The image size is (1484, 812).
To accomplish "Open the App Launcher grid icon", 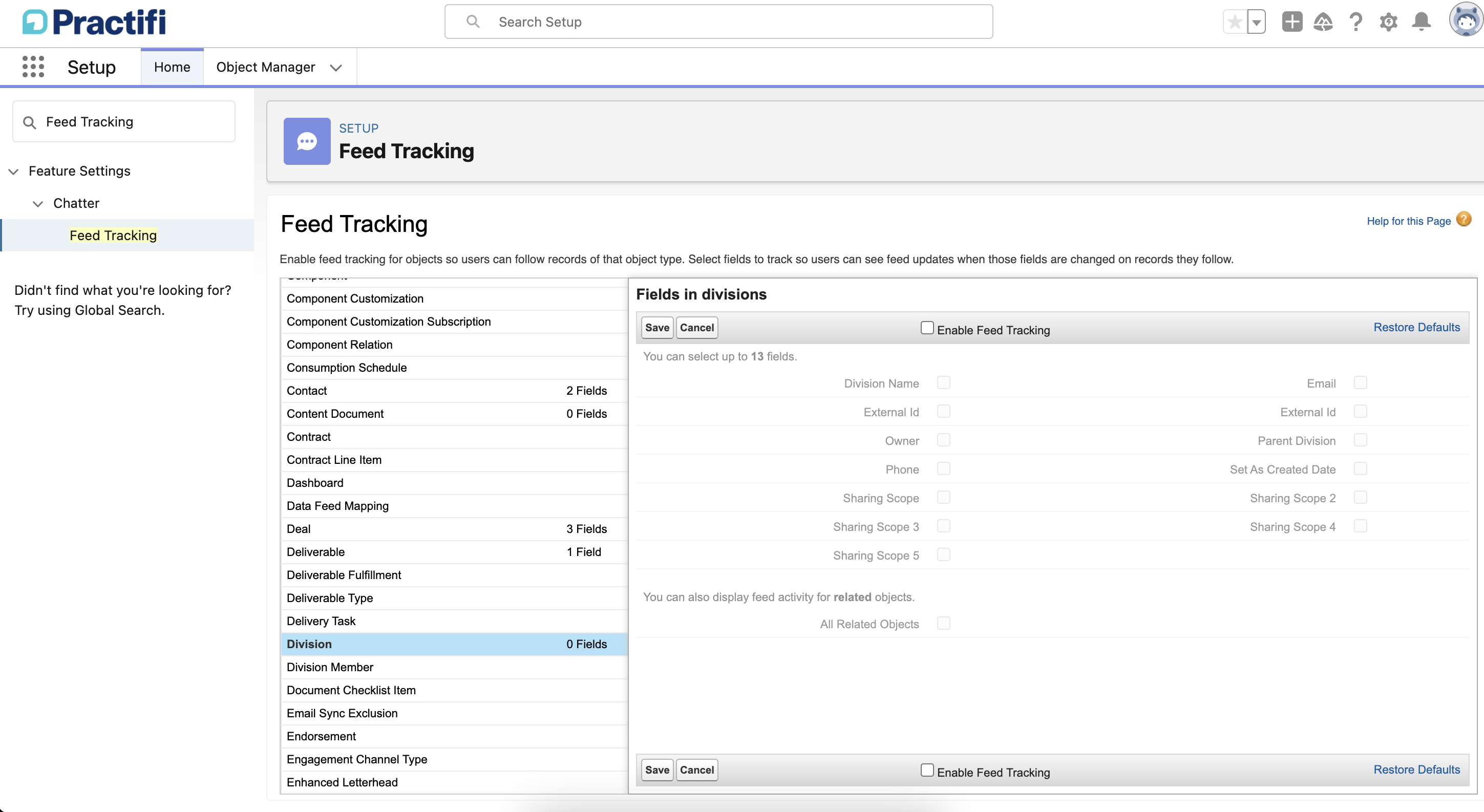I will [x=33, y=67].
